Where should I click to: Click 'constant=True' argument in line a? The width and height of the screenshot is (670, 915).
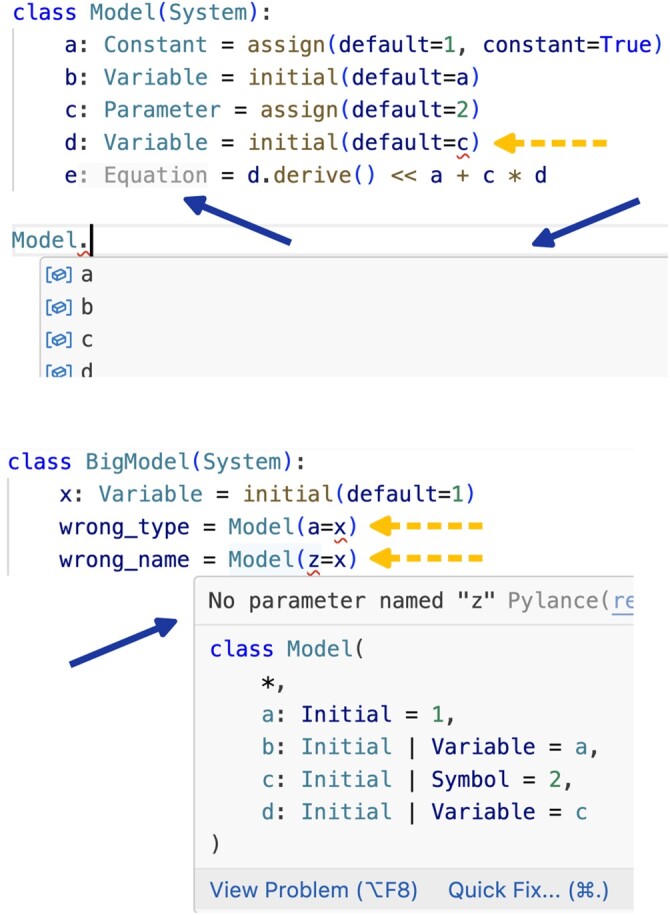[x=567, y=44]
